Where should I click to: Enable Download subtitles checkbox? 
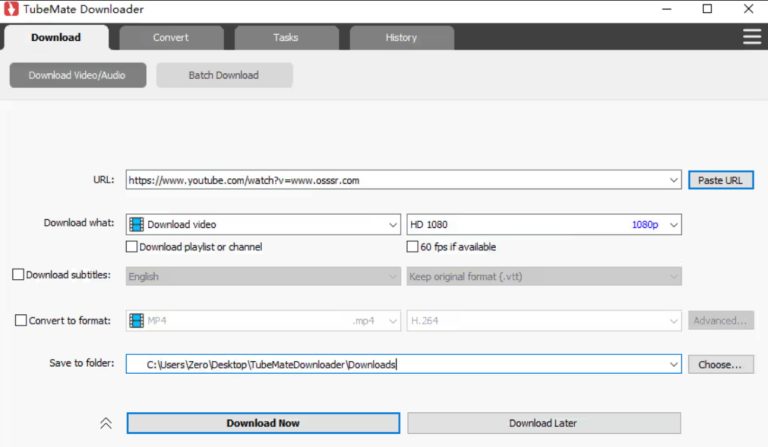tap(18, 275)
